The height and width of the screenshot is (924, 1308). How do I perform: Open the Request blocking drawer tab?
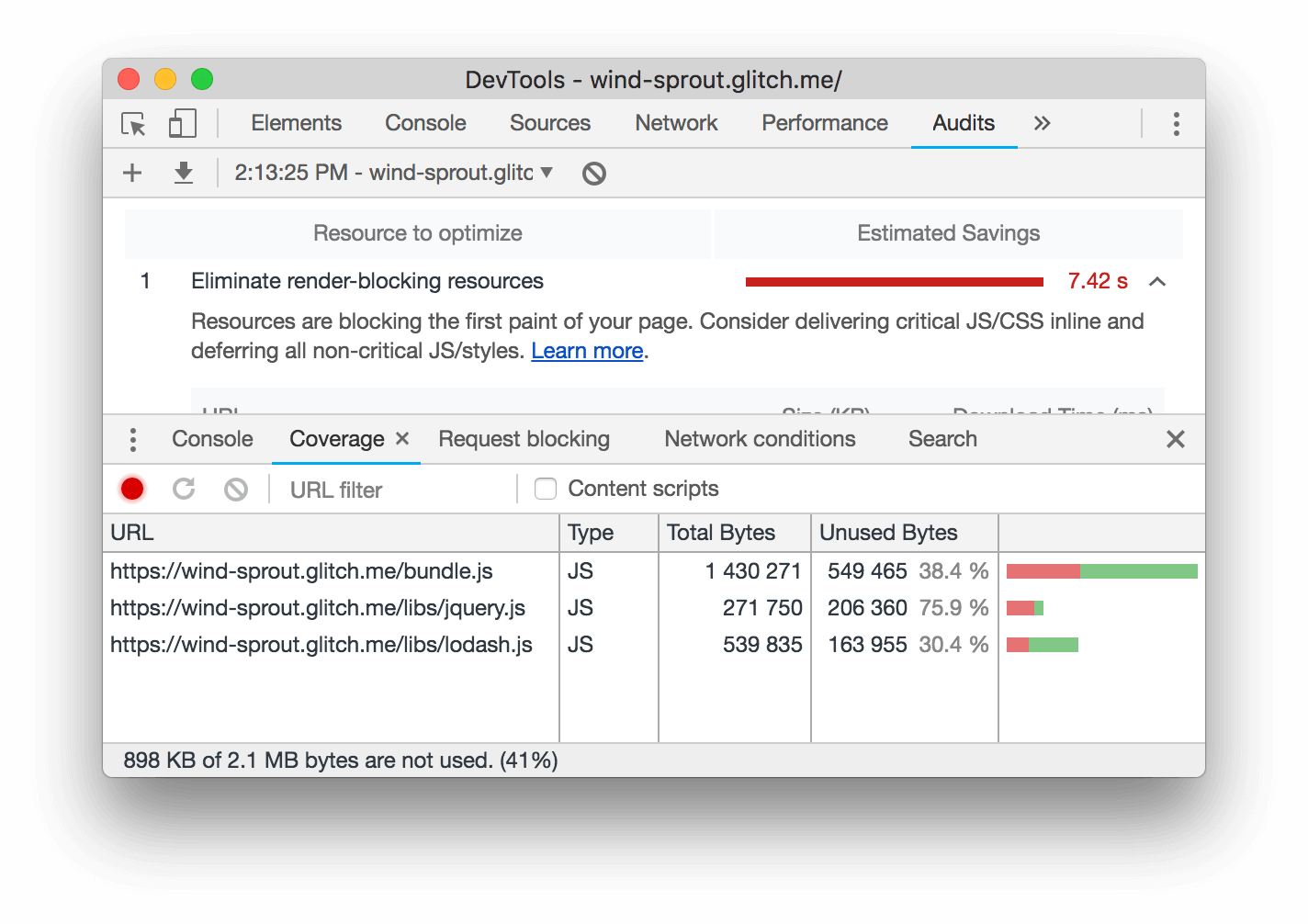point(524,439)
